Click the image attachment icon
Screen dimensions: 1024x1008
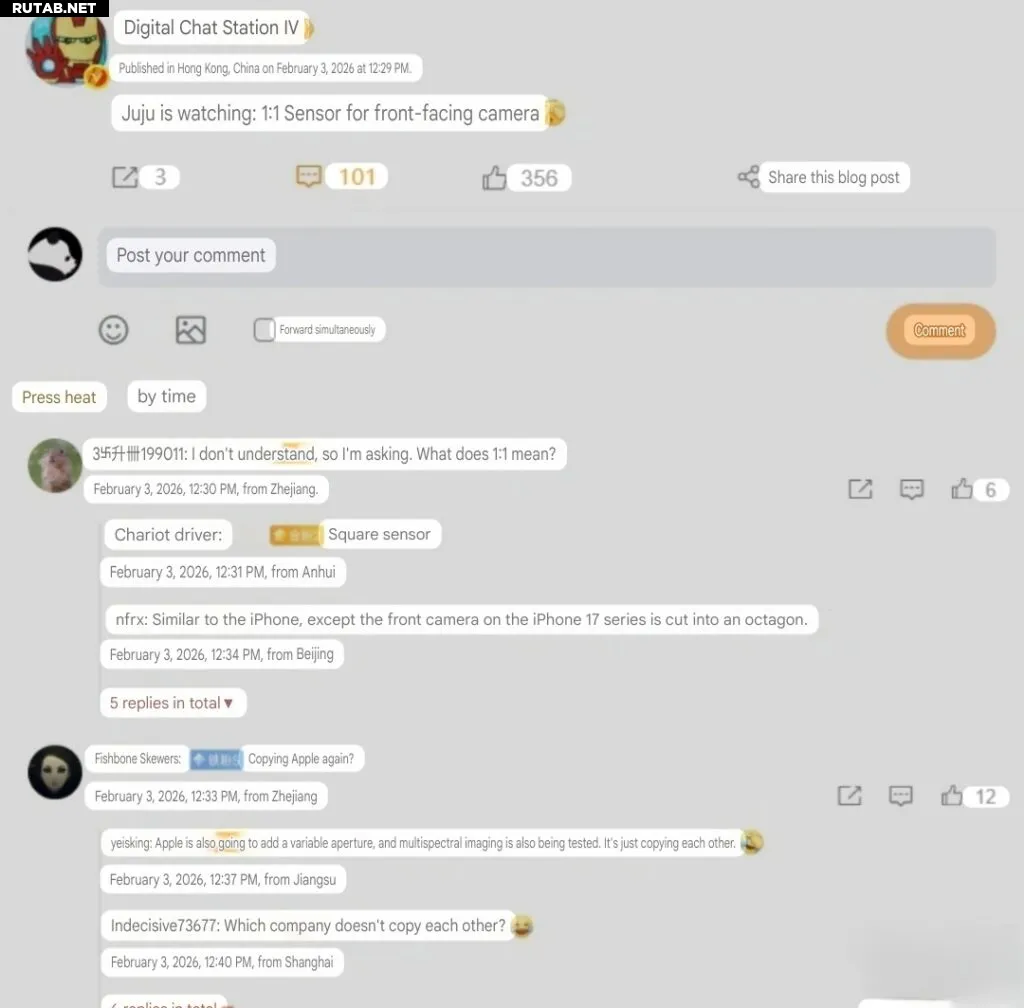[191, 330]
